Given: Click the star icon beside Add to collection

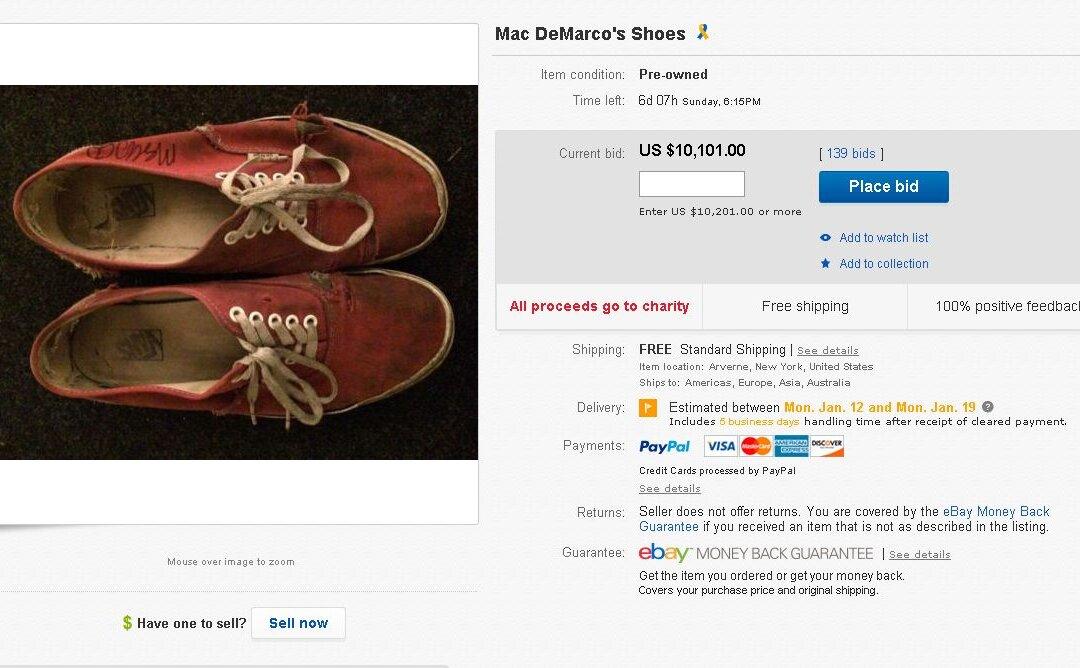Looking at the screenshot, I should tap(825, 264).
